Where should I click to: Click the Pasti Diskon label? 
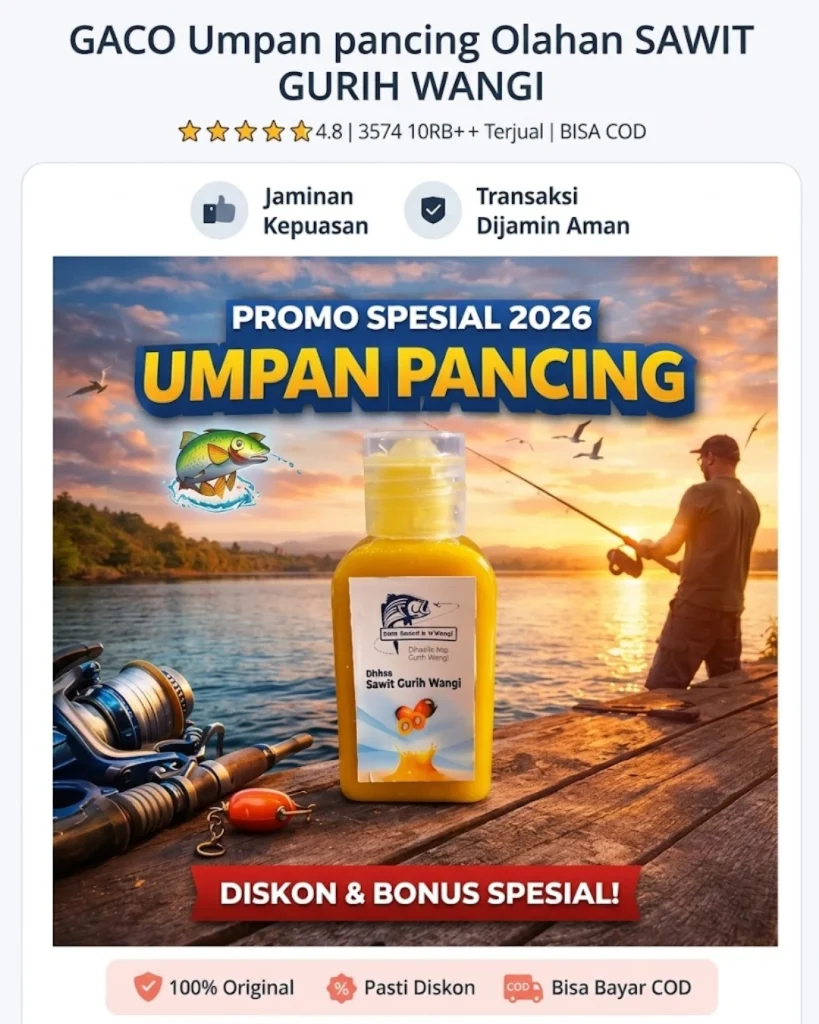[419, 987]
